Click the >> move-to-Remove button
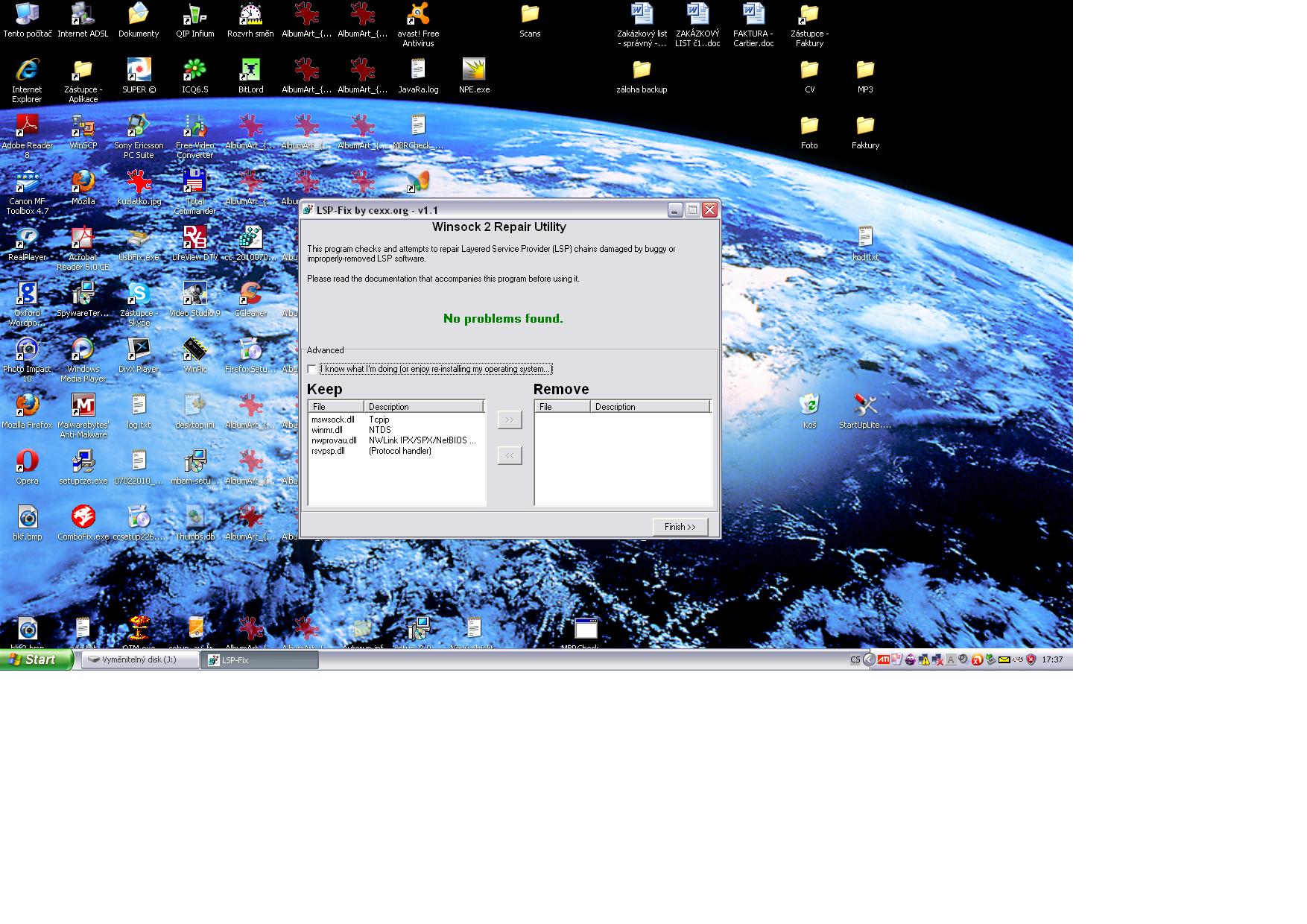The width and height of the screenshot is (1307, 924). (x=510, y=420)
